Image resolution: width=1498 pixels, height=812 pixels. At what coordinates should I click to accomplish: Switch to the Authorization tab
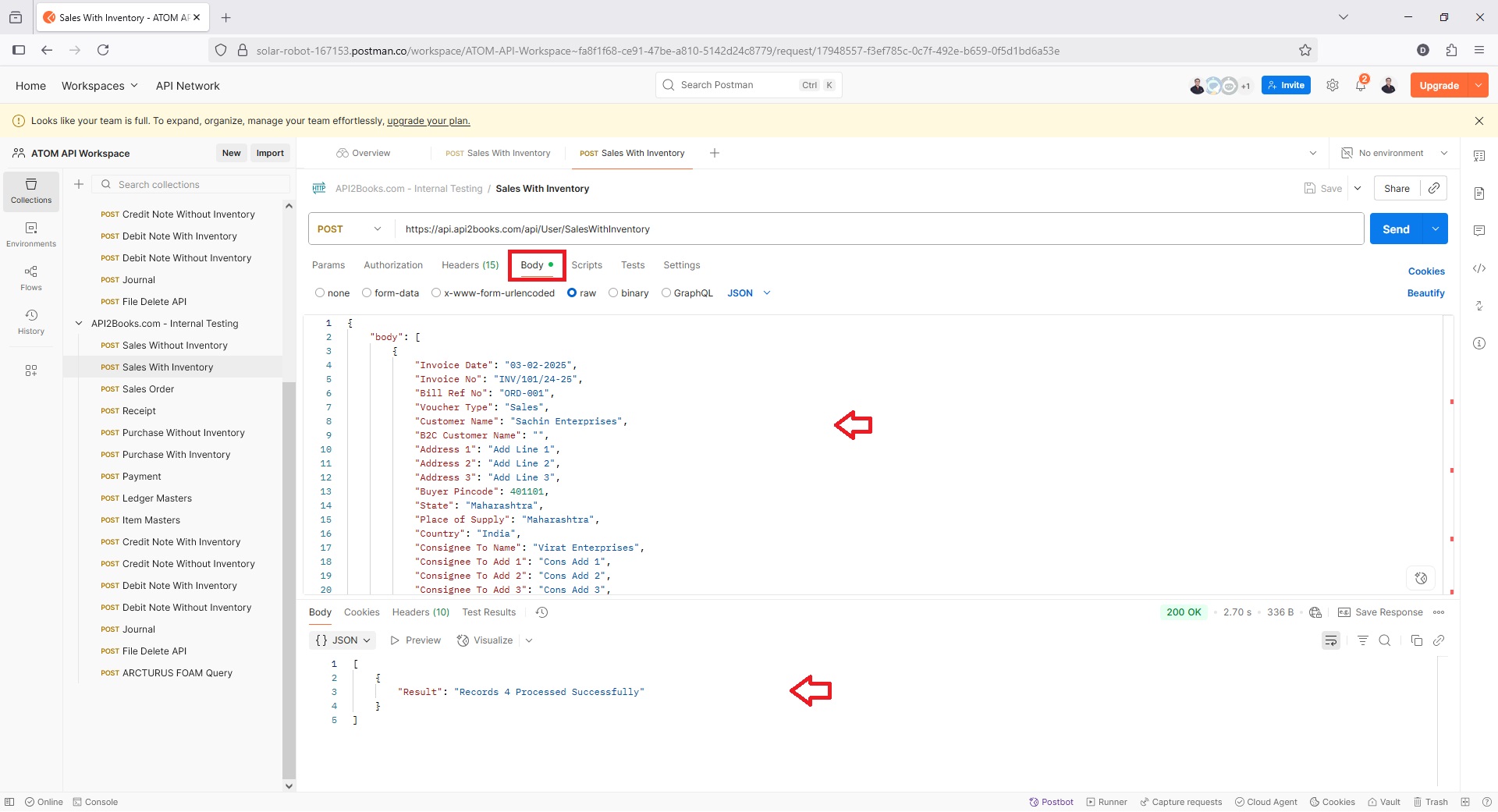[x=393, y=265]
